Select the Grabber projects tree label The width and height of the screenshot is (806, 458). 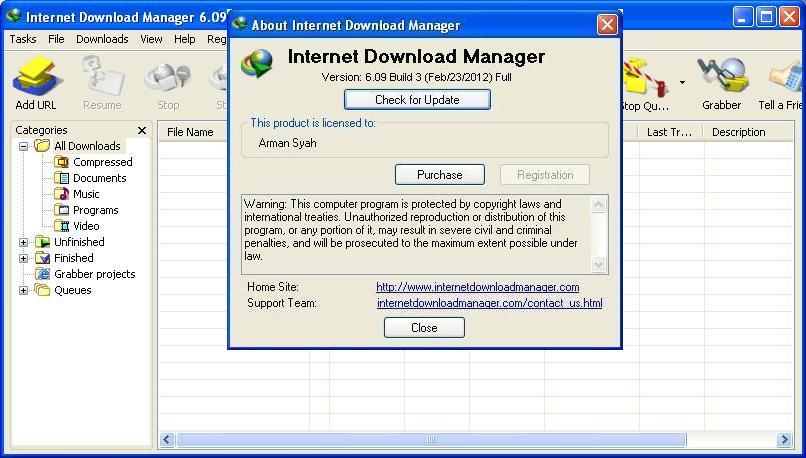tap(95, 274)
